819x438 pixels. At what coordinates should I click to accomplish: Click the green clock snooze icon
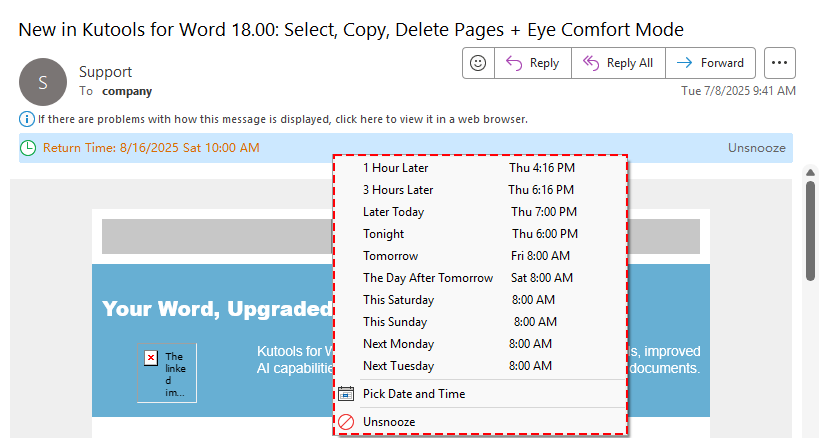pyautogui.click(x=28, y=148)
